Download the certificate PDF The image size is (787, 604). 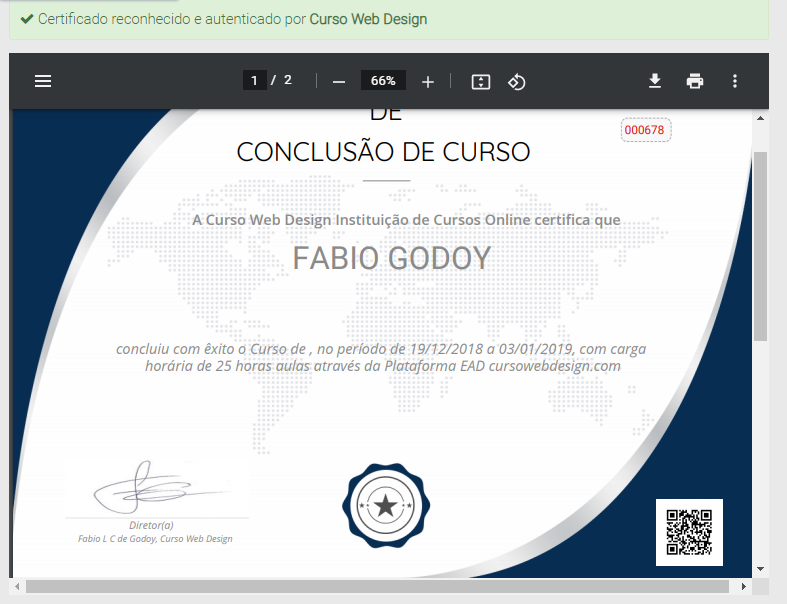point(654,81)
